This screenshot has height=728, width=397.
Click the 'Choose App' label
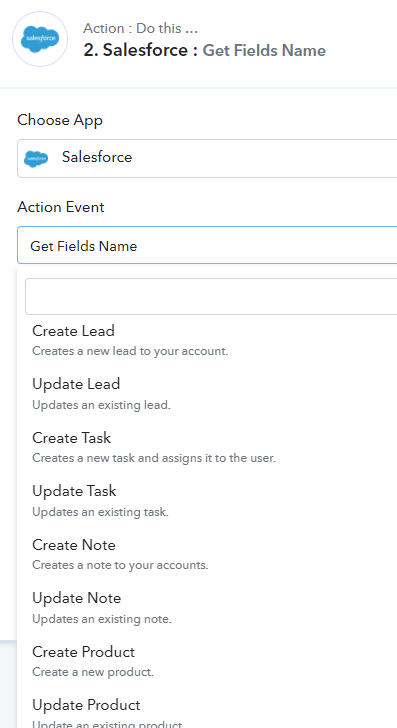(x=60, y=120)
